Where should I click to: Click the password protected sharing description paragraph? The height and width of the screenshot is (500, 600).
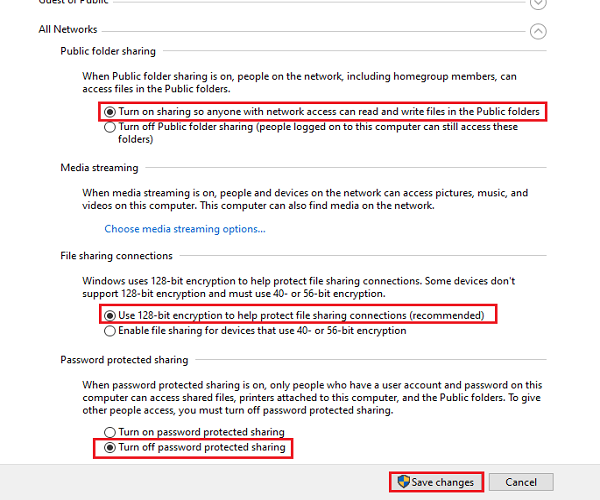pyautogui.click(x=312, y=397)
